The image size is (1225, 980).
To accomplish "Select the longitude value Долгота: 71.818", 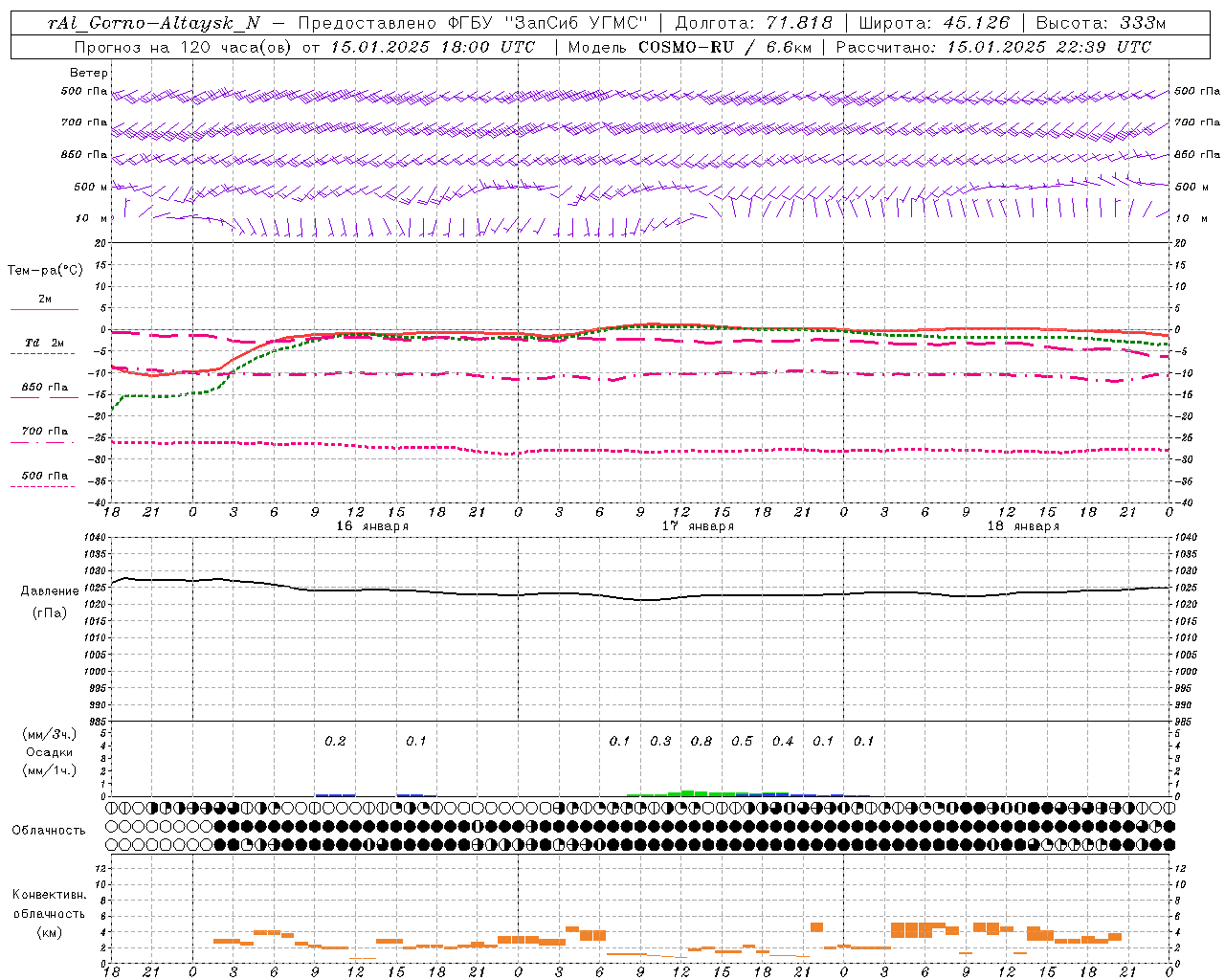I will pos(754,23).
